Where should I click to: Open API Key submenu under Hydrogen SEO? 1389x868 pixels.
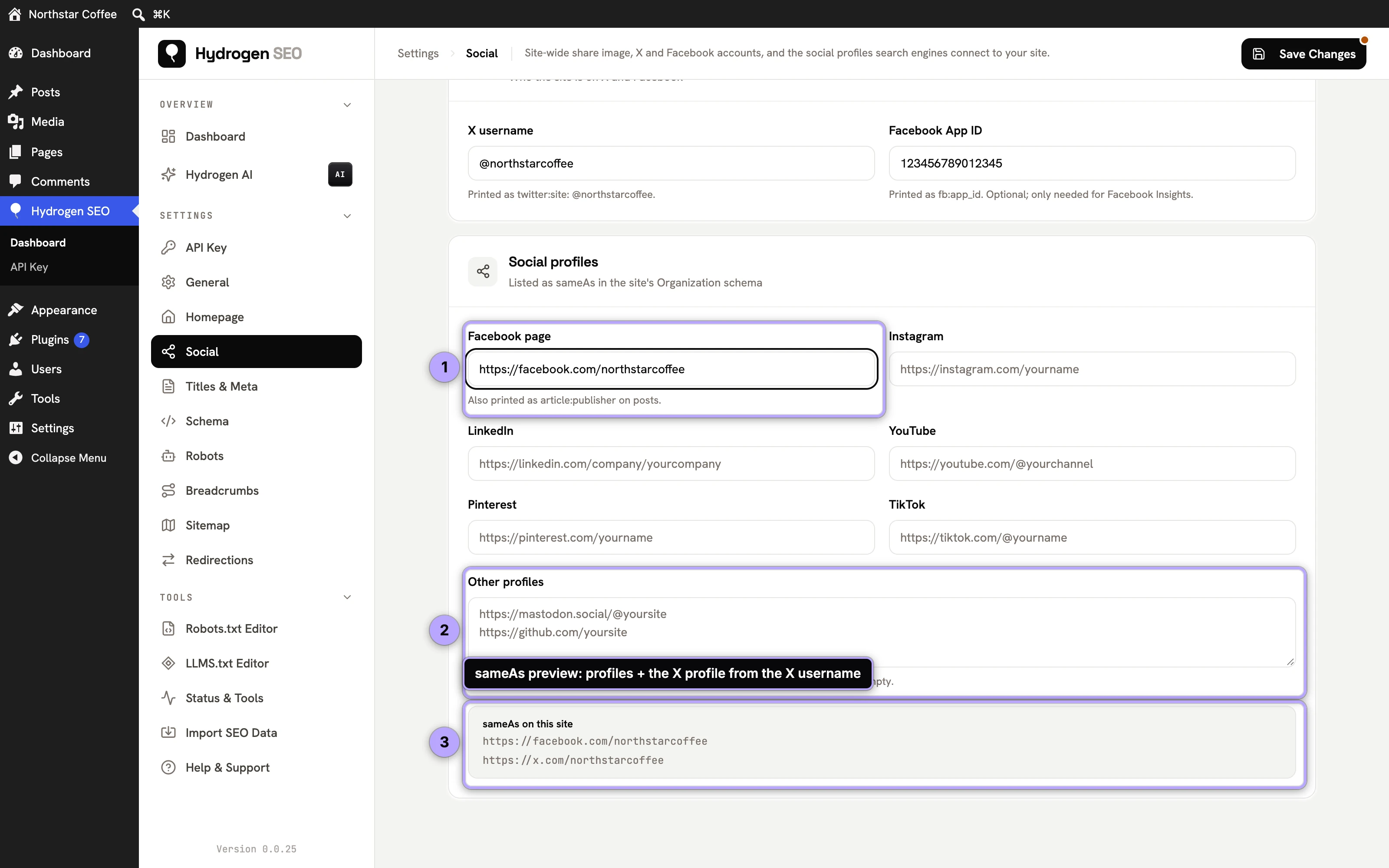[x=29, y=267]
